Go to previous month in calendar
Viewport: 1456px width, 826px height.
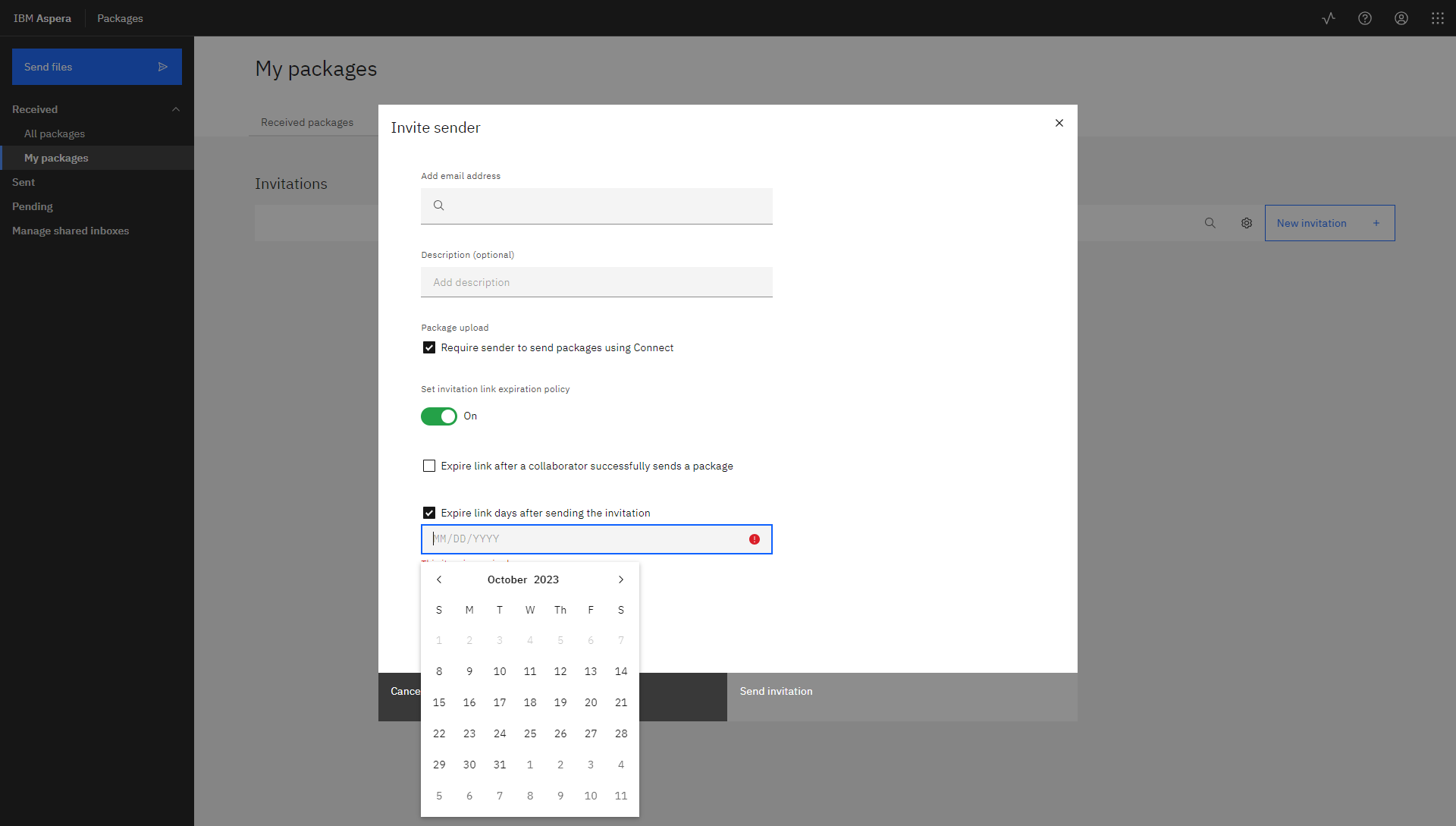[x=439, y=579]
